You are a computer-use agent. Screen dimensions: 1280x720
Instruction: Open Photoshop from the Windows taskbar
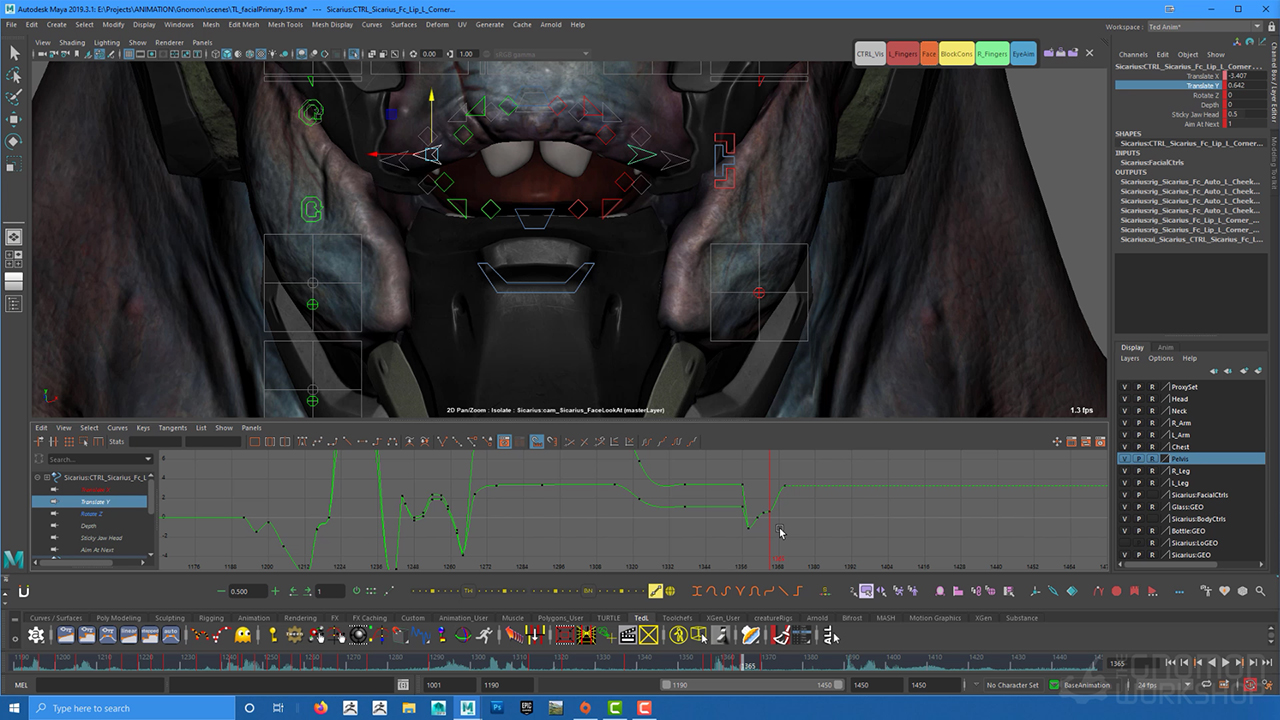(497, 708)
